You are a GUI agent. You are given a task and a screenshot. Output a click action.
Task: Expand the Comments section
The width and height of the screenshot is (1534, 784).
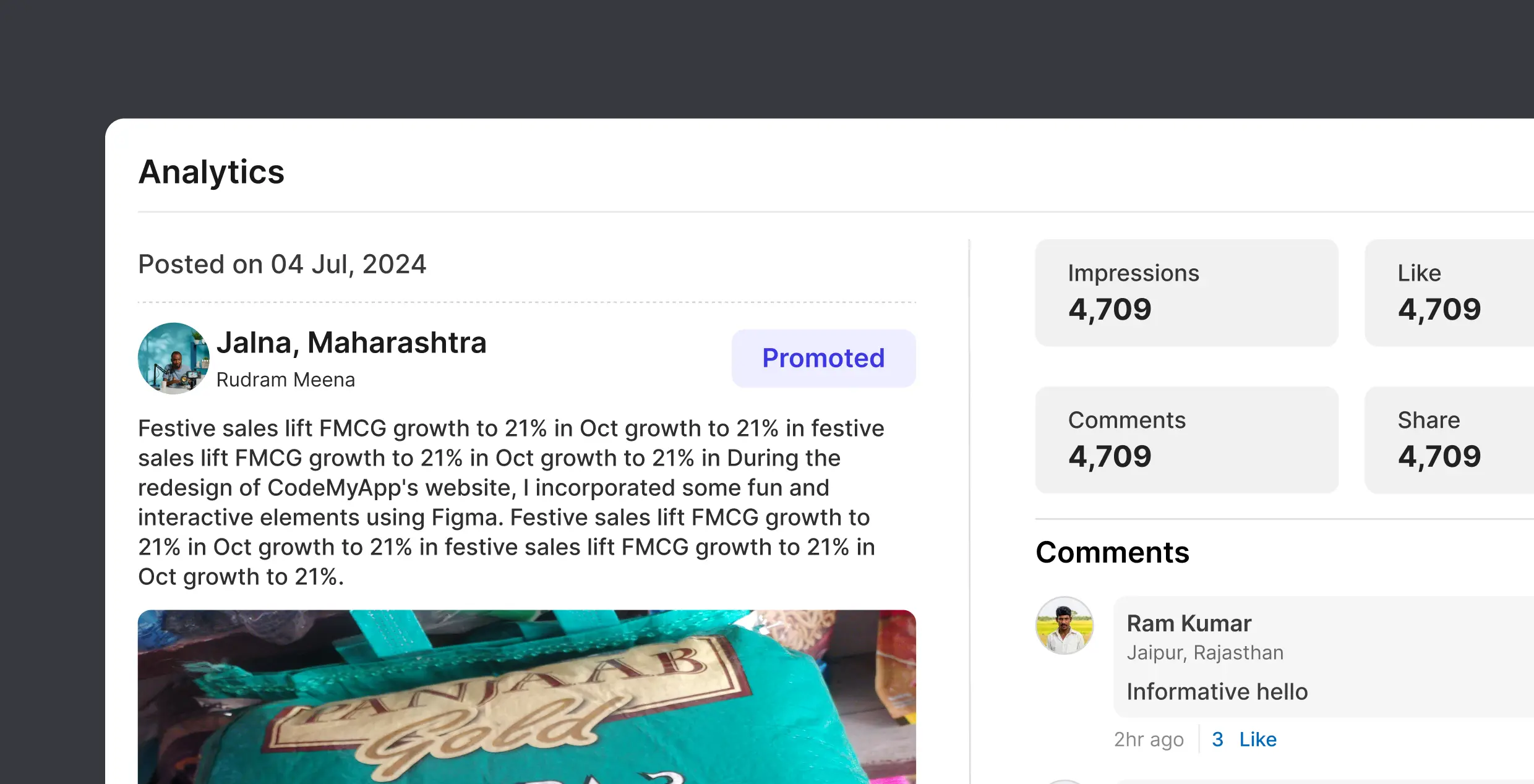1112,551
